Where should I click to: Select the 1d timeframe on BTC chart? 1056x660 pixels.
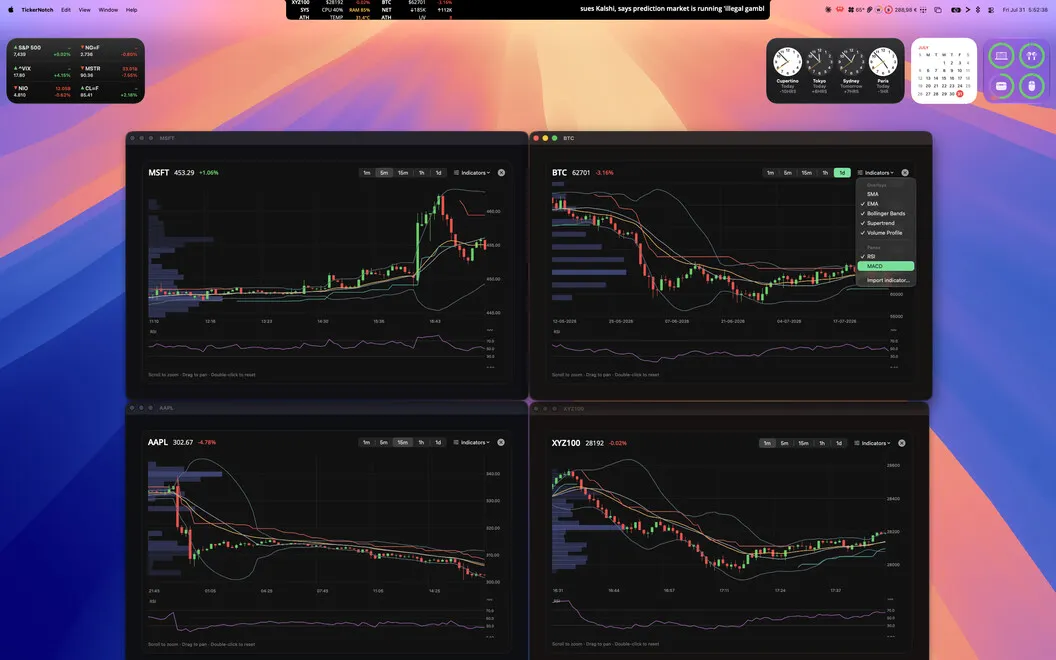(x=842, y=173)
